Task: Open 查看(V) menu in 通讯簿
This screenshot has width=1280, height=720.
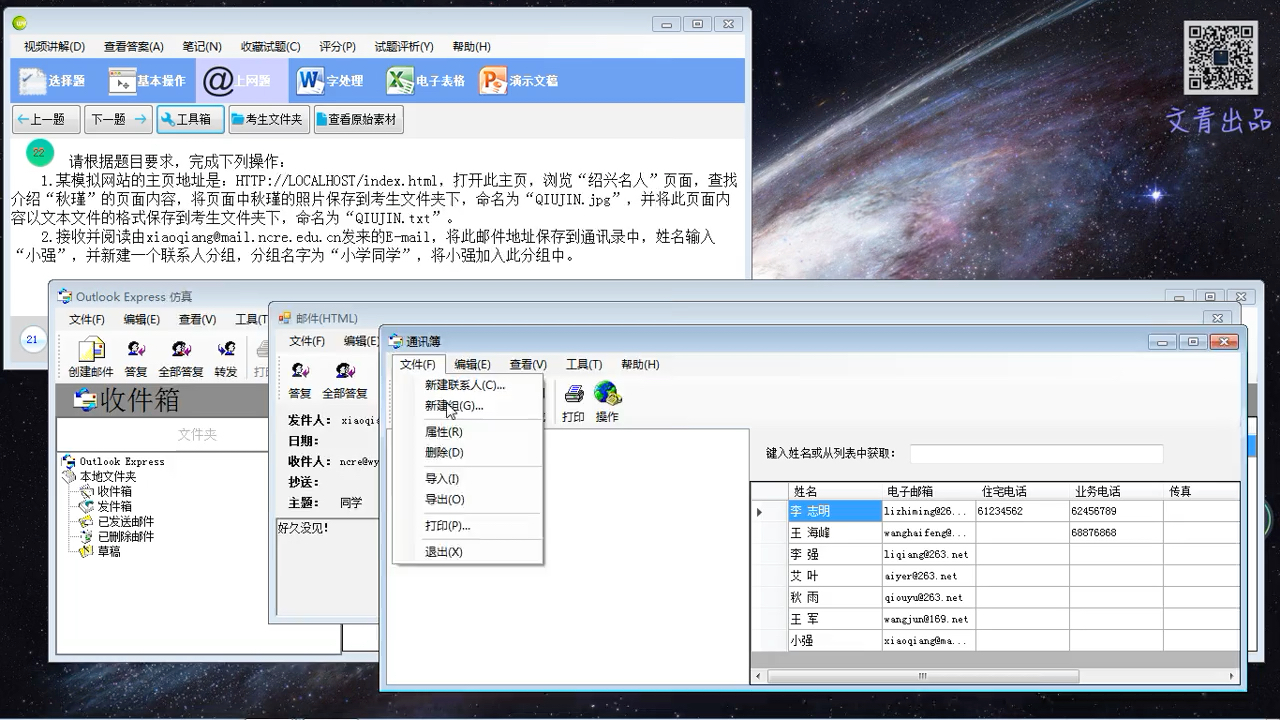Action: (528, 364)
